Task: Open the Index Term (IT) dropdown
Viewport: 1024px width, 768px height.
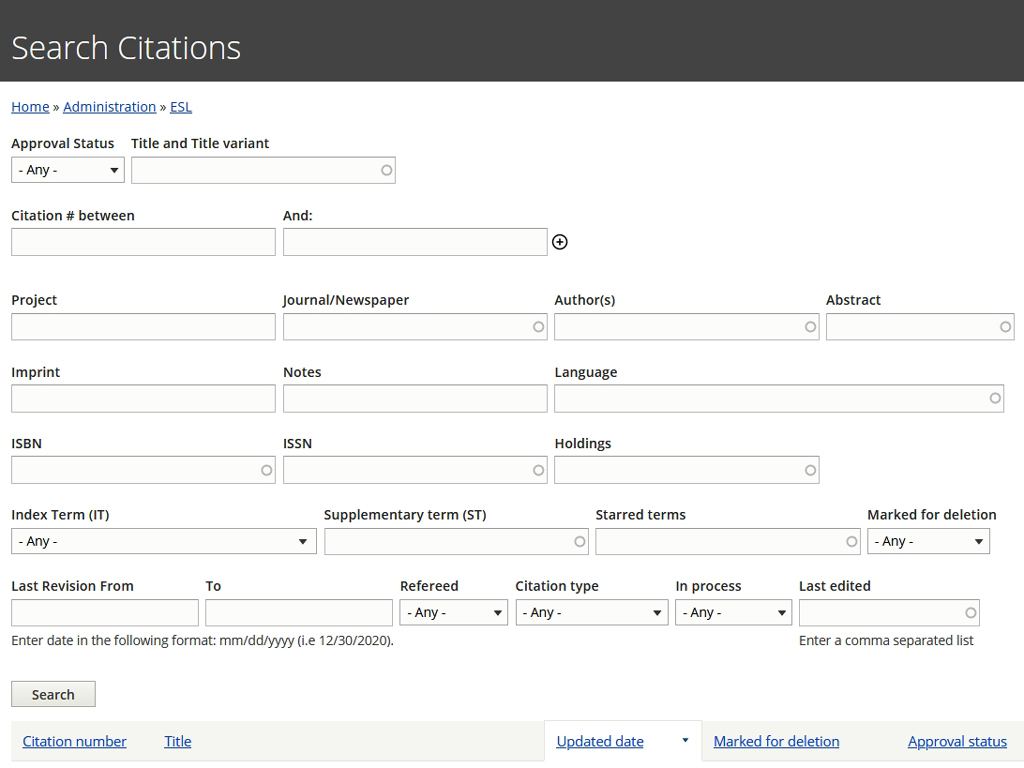Action: coord(162,541)
